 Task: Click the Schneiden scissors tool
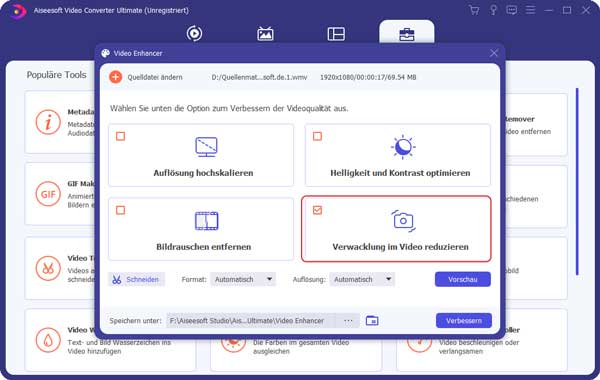pos(136,279)
